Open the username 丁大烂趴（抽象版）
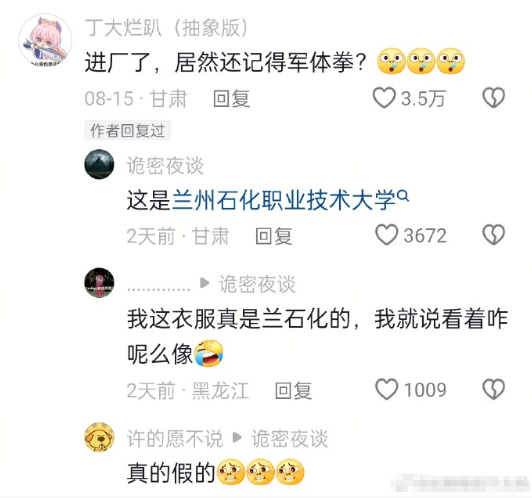The height and width of the screenshot is (498, 532). point(166,27)
